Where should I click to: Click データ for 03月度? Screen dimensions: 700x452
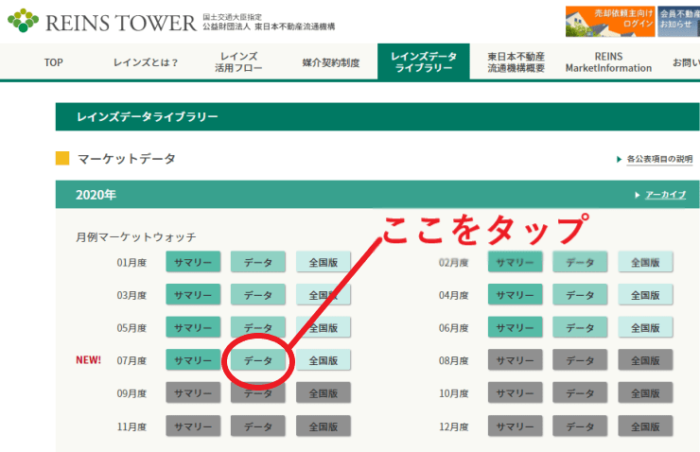click(x=258, y=295)
